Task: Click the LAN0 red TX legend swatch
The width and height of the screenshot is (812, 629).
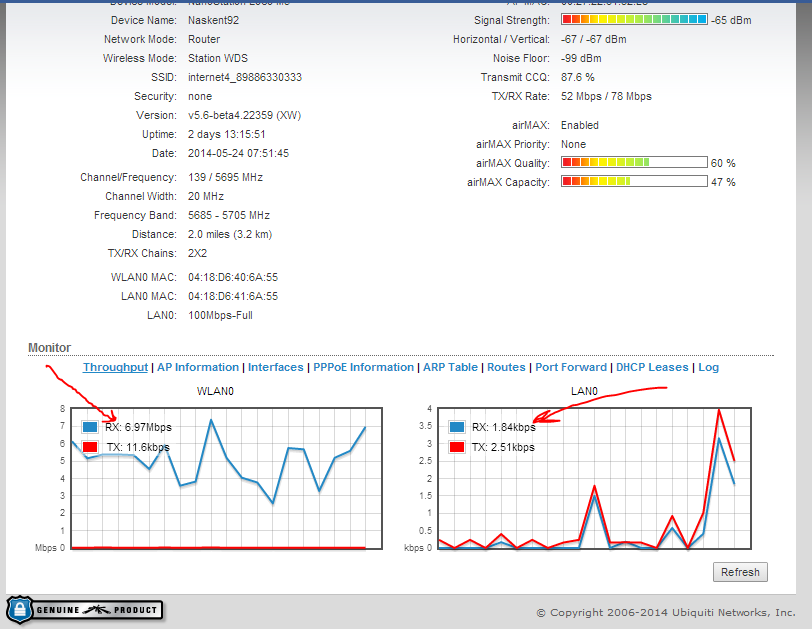Action: pos(458,447)
